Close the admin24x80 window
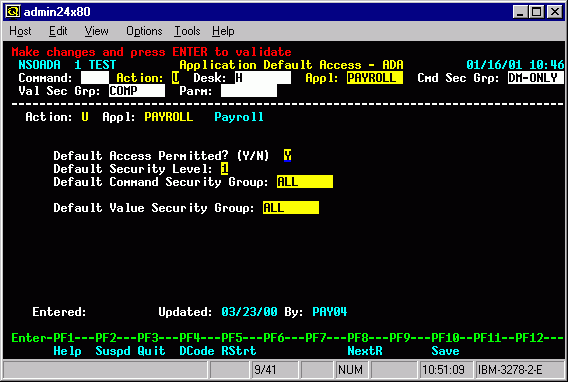The image size is (568, 382). (x=555, y=12)
